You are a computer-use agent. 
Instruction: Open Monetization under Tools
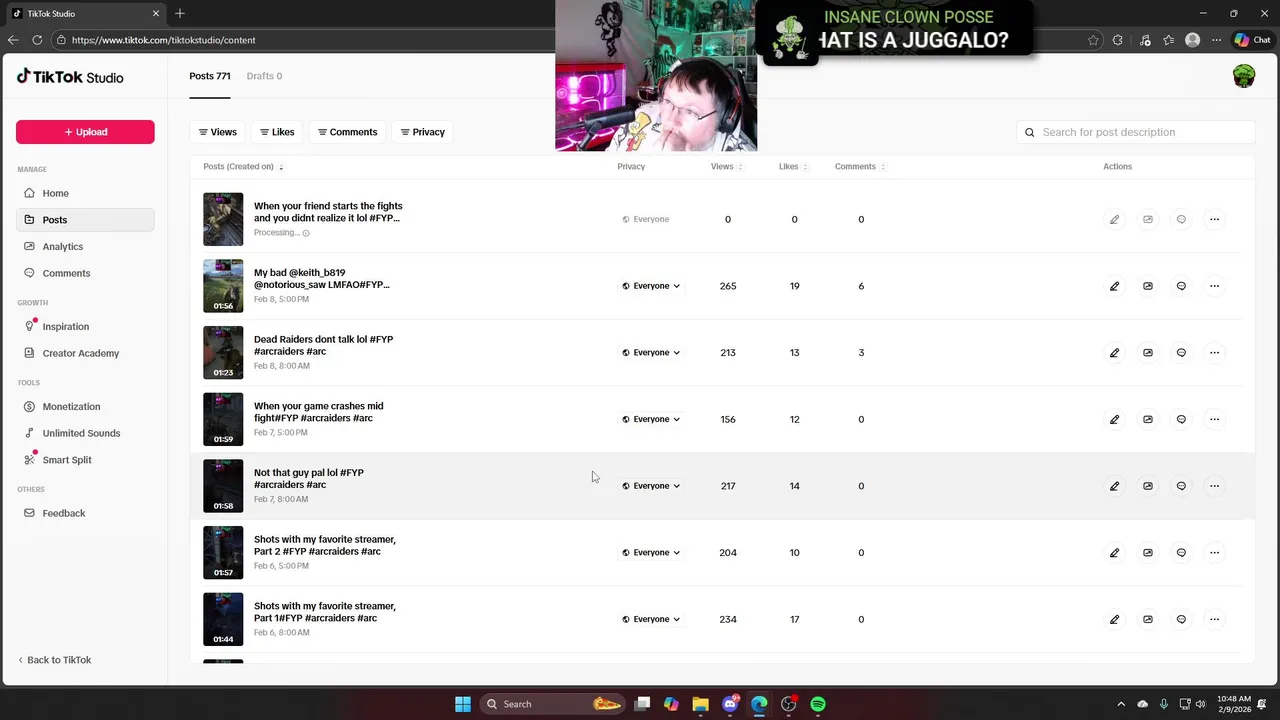(x=85, y=406)
